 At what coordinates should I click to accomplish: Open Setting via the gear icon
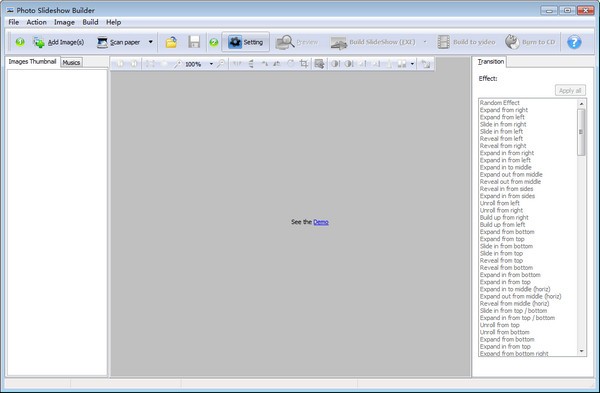(x=235, y=42)
